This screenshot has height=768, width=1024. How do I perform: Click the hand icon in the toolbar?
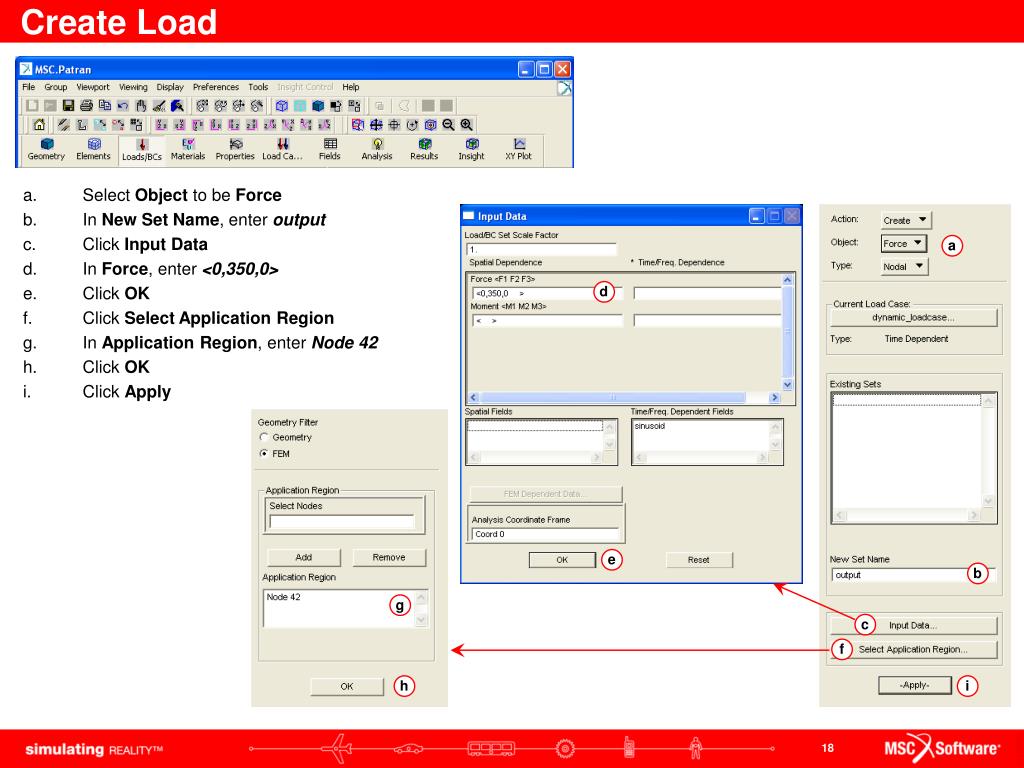[141, 105]
